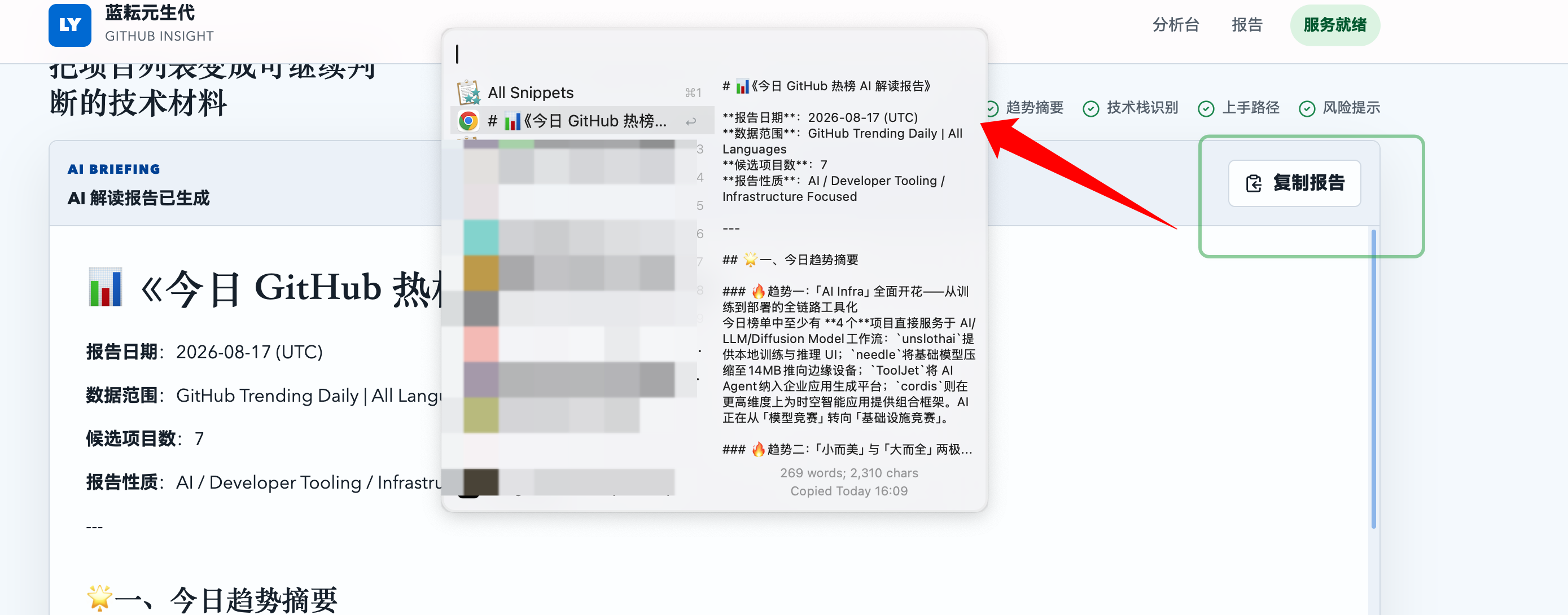
Task: Click the Chrome icon on the clipboard entry
Action: click(x=468, y=121)
